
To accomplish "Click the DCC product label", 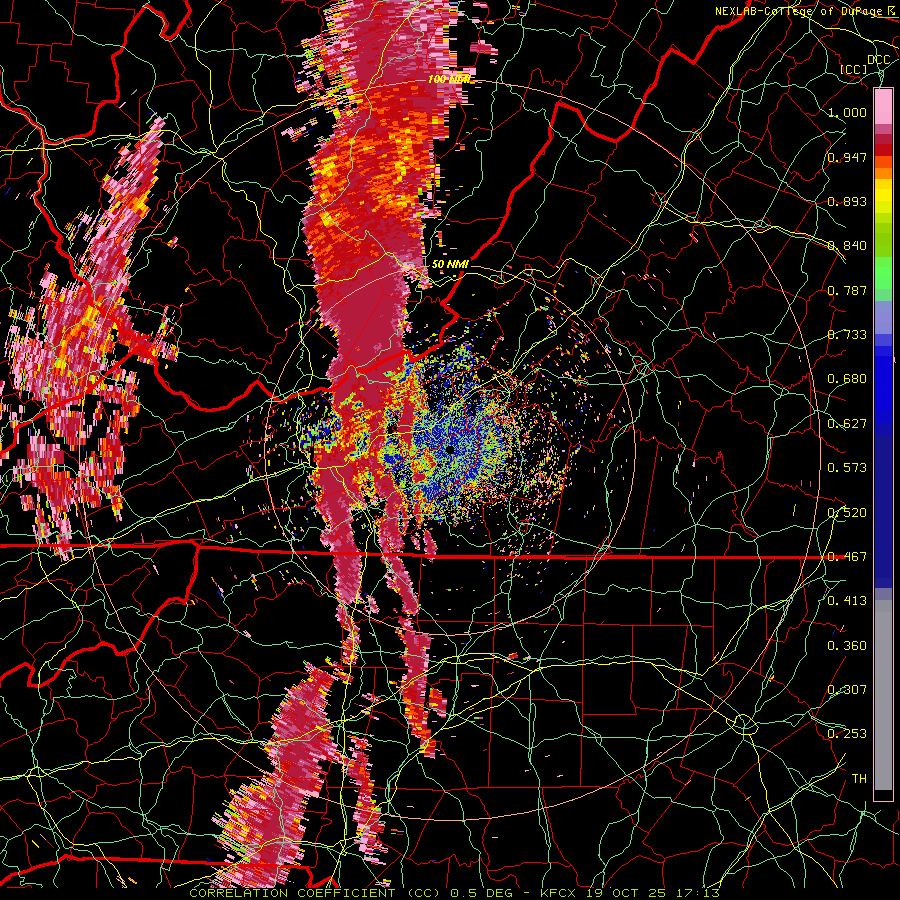I will coord(878,59).
